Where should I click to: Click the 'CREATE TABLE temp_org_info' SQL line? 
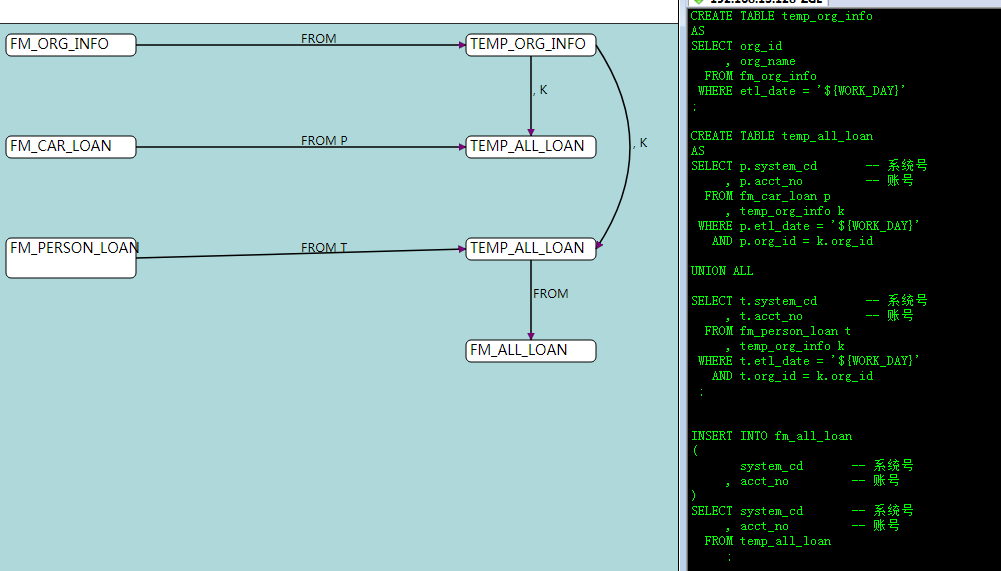click(781, 16)
